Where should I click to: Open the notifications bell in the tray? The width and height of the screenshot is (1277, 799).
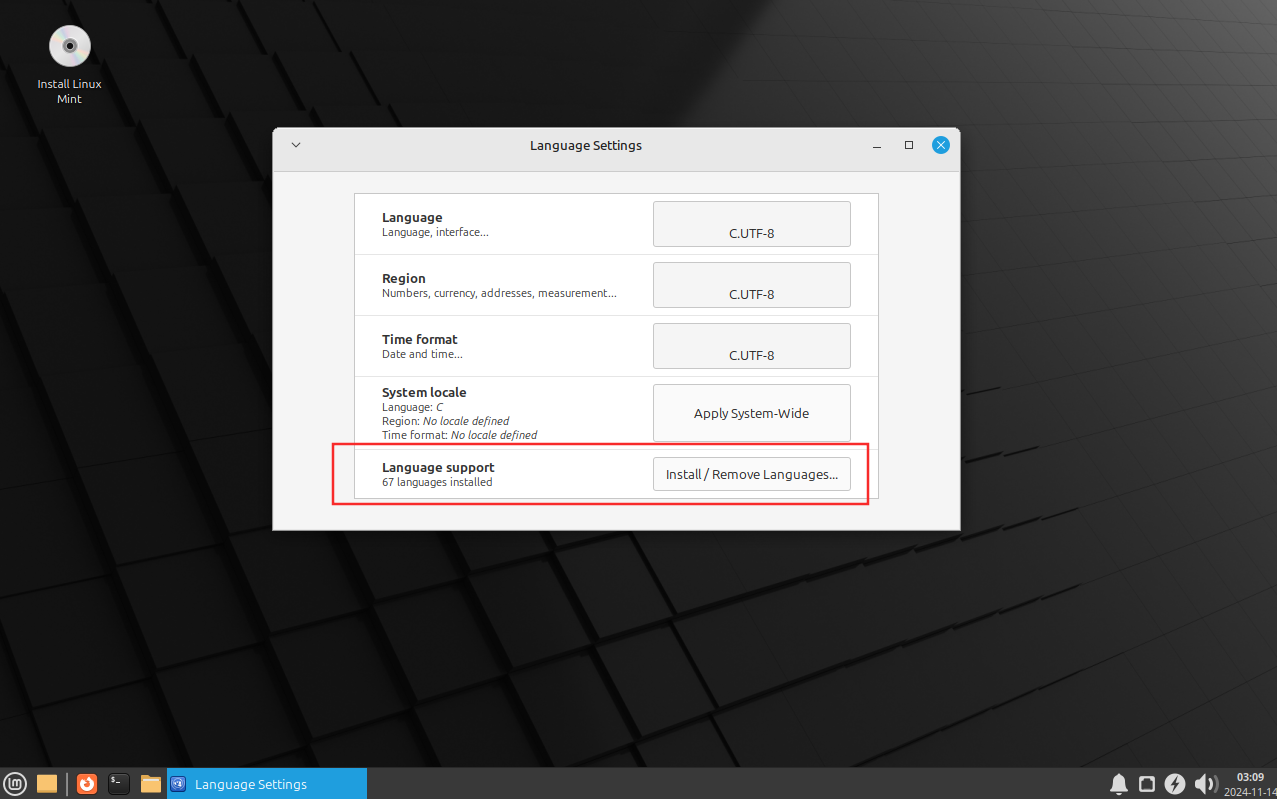[x=1119, y=784]
